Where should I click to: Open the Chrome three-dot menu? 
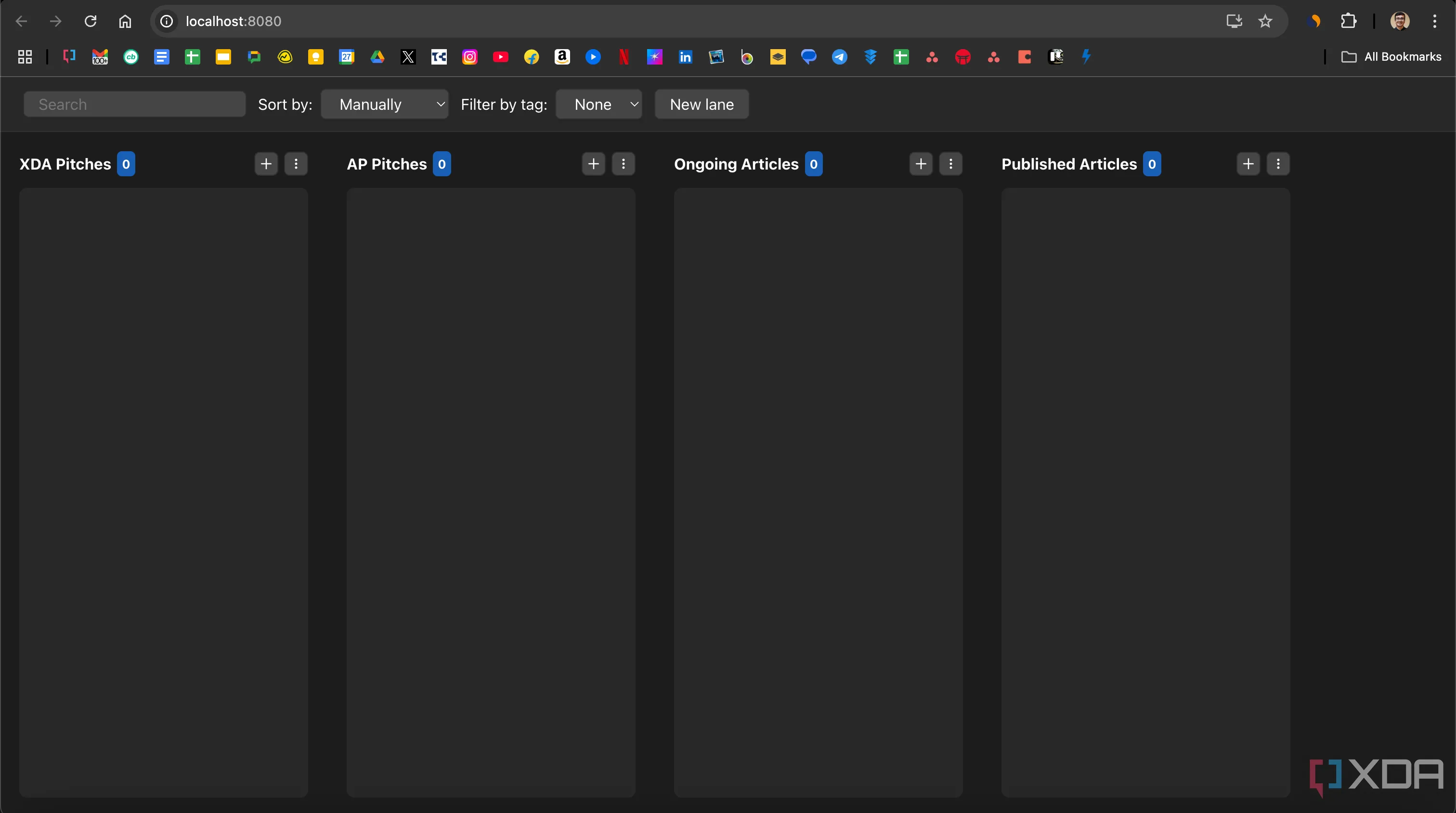1434,22
